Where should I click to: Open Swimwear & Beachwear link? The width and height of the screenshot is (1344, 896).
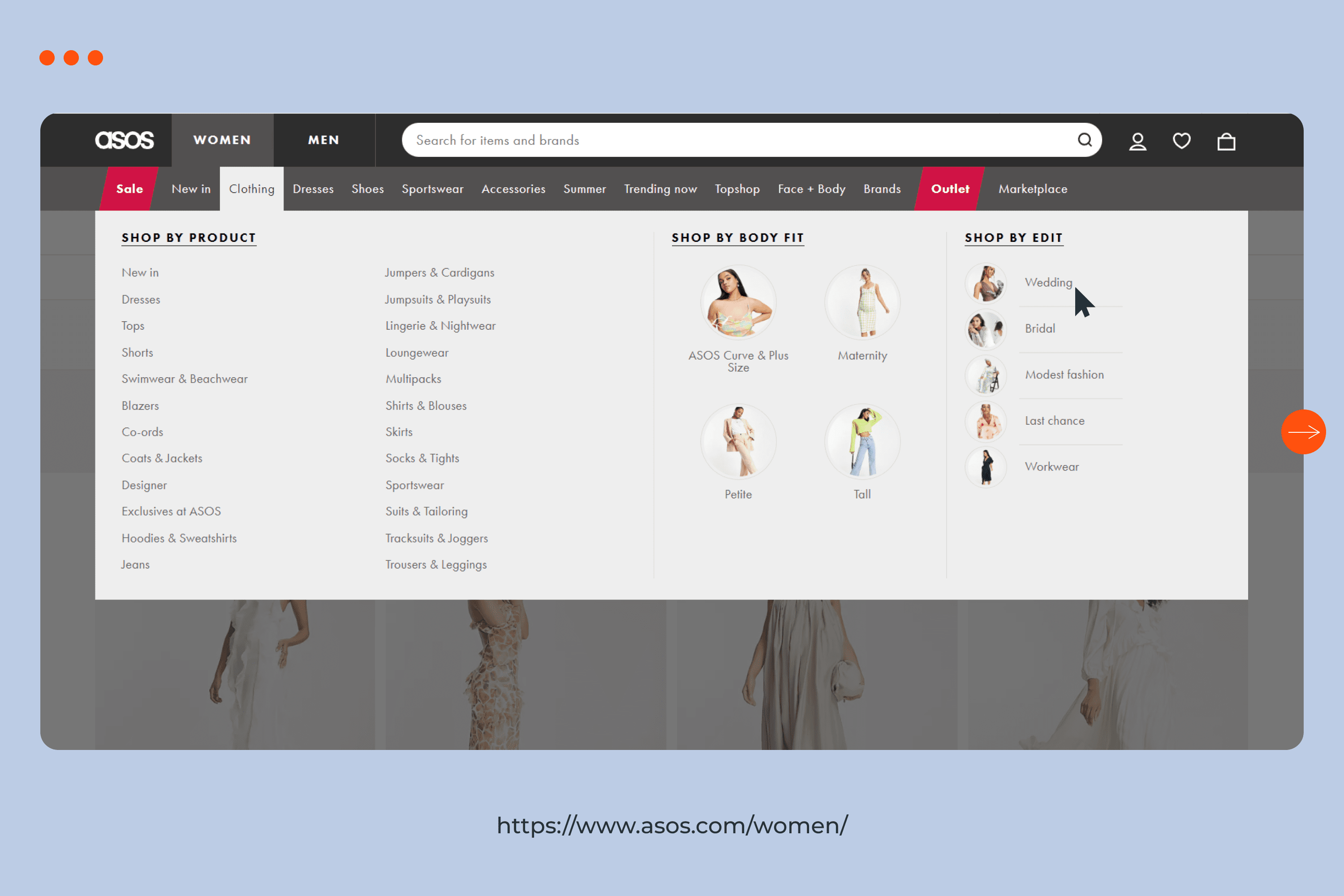[185, 379]
